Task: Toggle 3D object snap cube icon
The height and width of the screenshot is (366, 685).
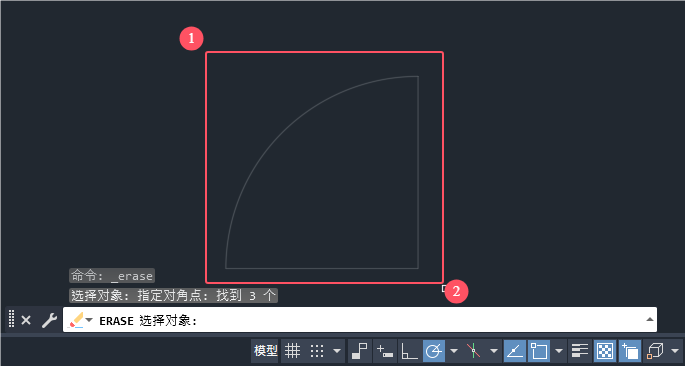Action: click(655, 351)
